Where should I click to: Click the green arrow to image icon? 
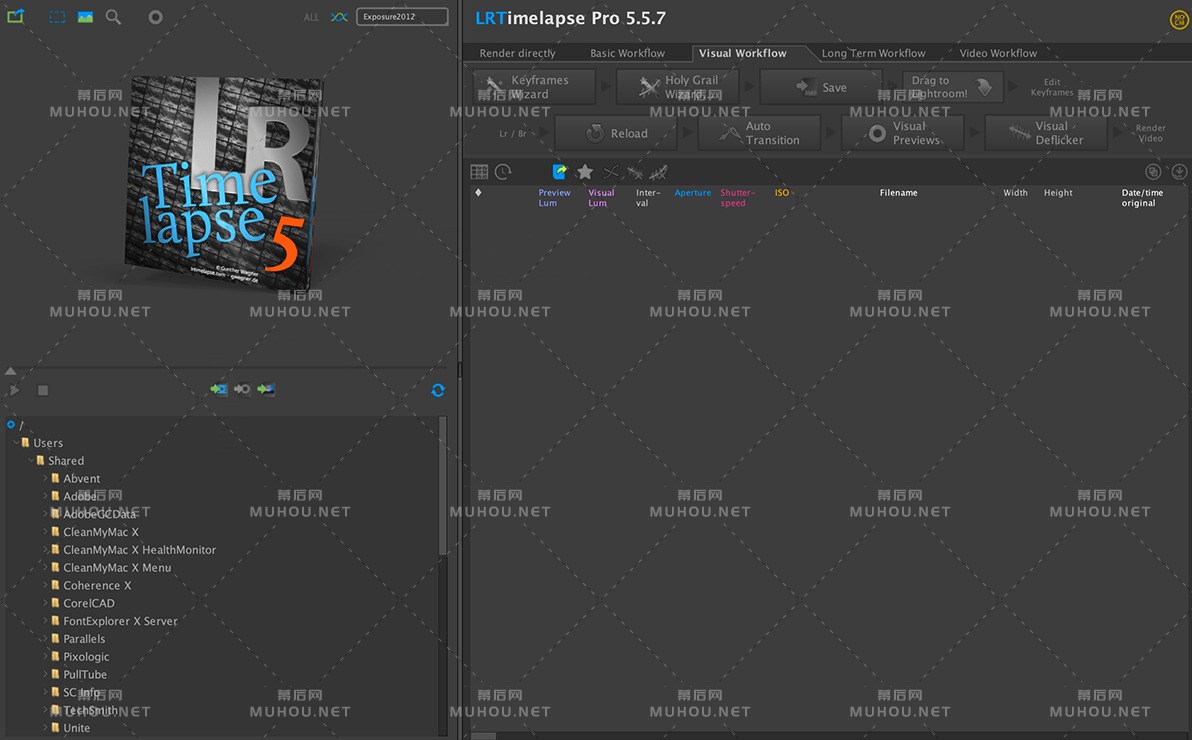[266, 389]
